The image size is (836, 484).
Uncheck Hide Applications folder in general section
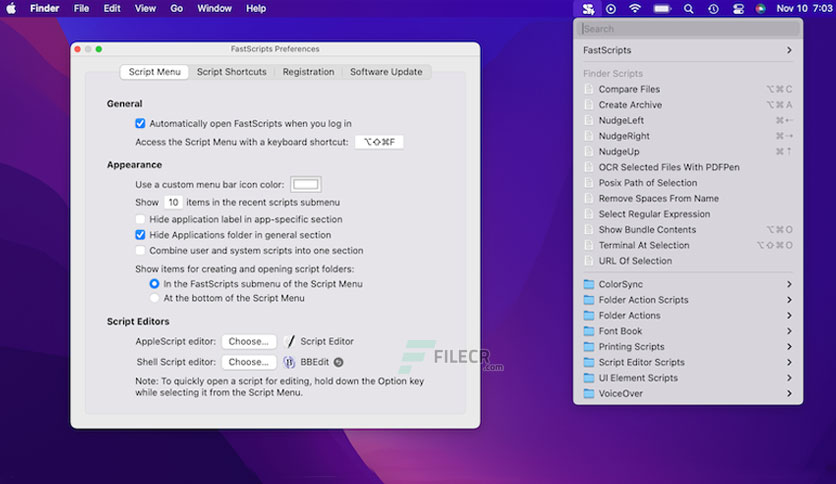click(140, 235)
